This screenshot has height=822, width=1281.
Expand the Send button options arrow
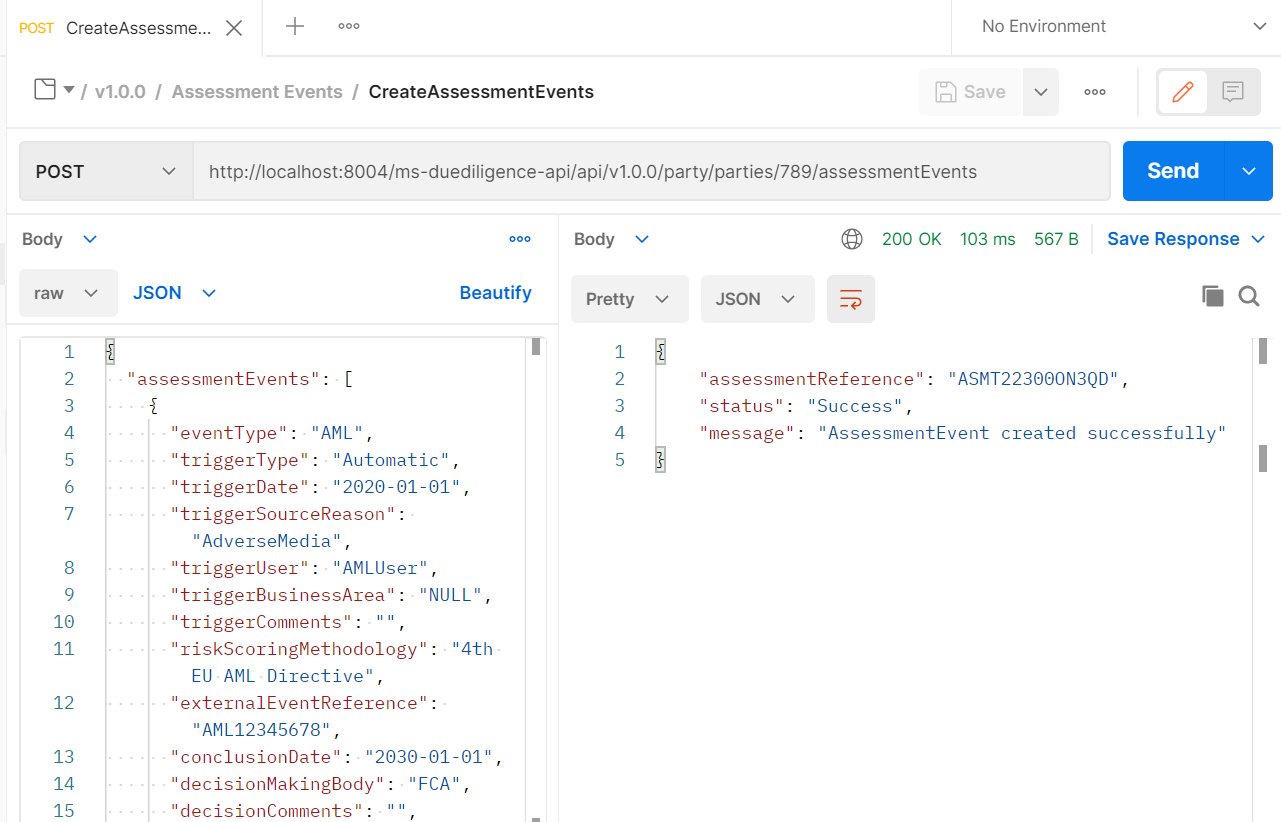point(1249,171)
